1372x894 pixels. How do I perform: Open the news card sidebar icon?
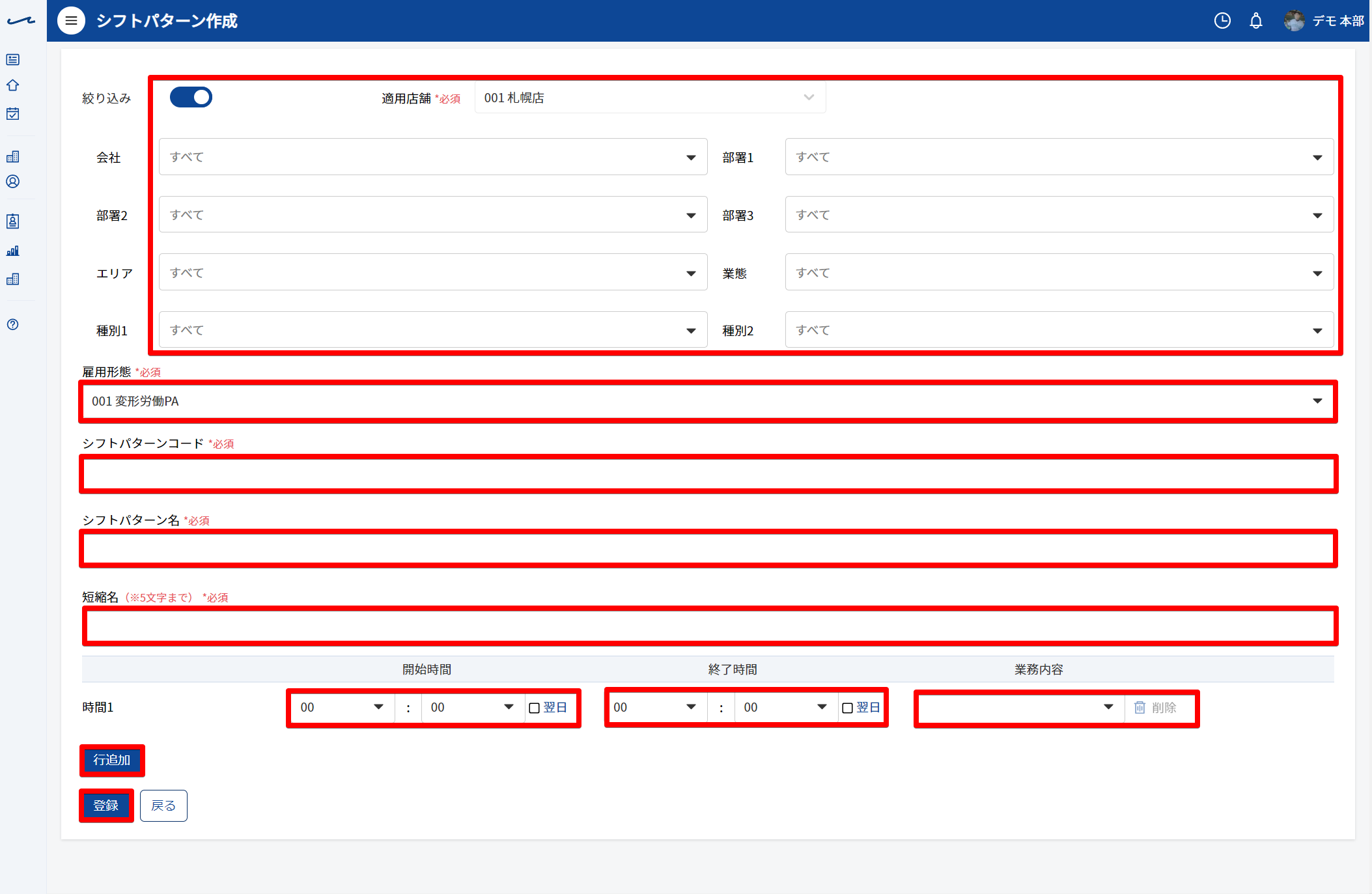[x=13, y=60]
